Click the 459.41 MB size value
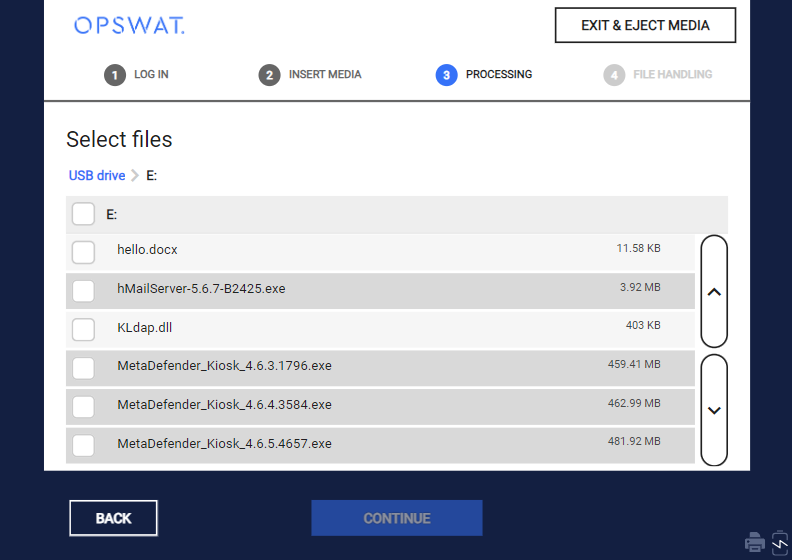Image resolution: width=792 pixels, height=560 pixels. (x=634, y=364)
